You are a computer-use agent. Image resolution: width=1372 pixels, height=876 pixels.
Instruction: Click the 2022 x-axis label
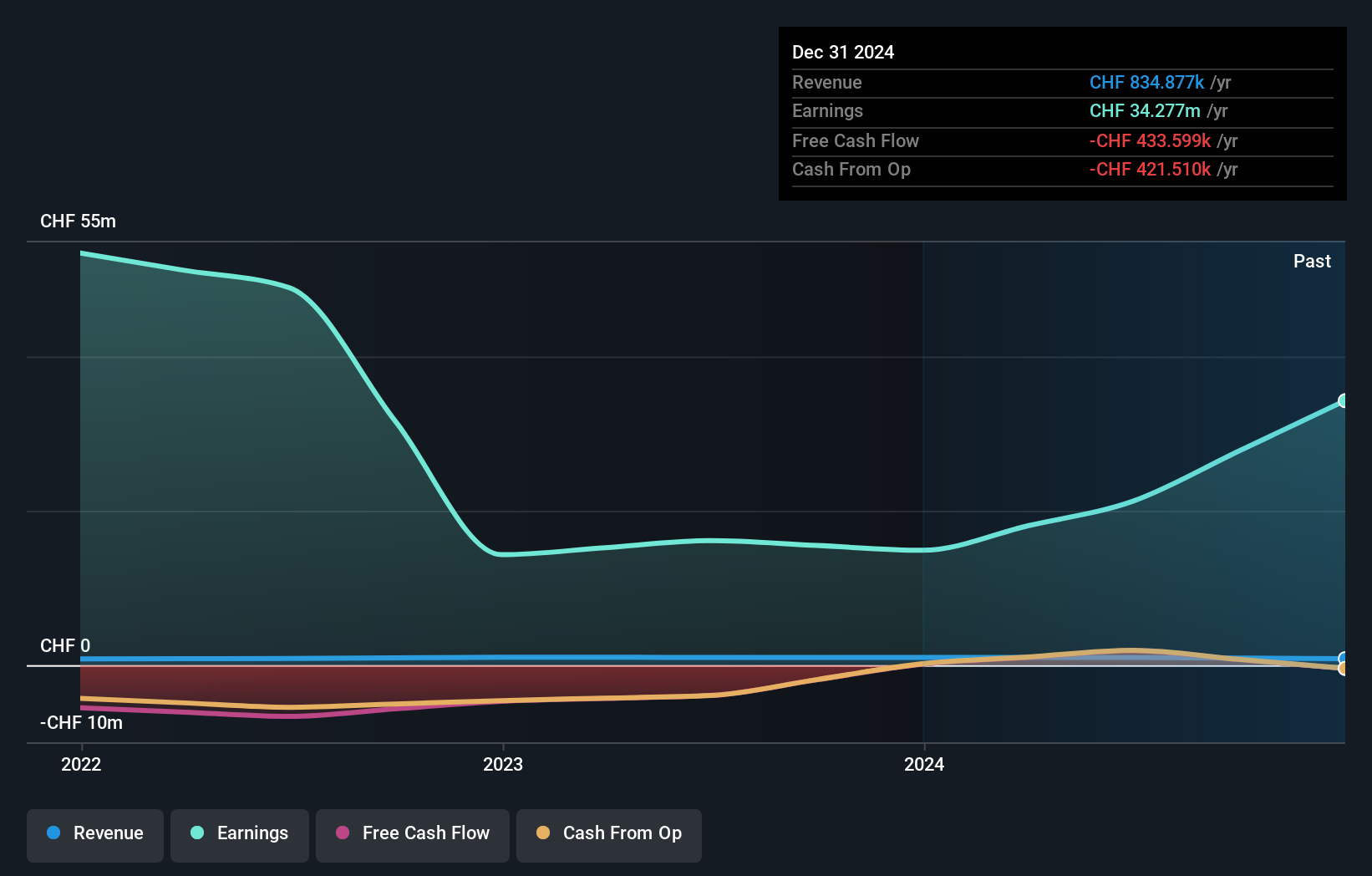(81, 764)
